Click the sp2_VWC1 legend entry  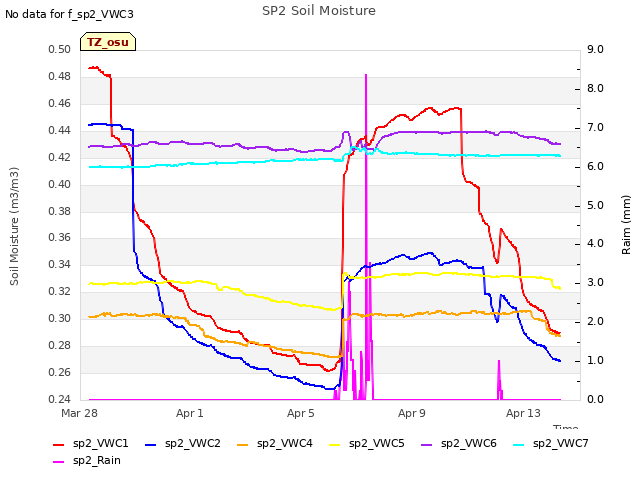click(91, 444)
